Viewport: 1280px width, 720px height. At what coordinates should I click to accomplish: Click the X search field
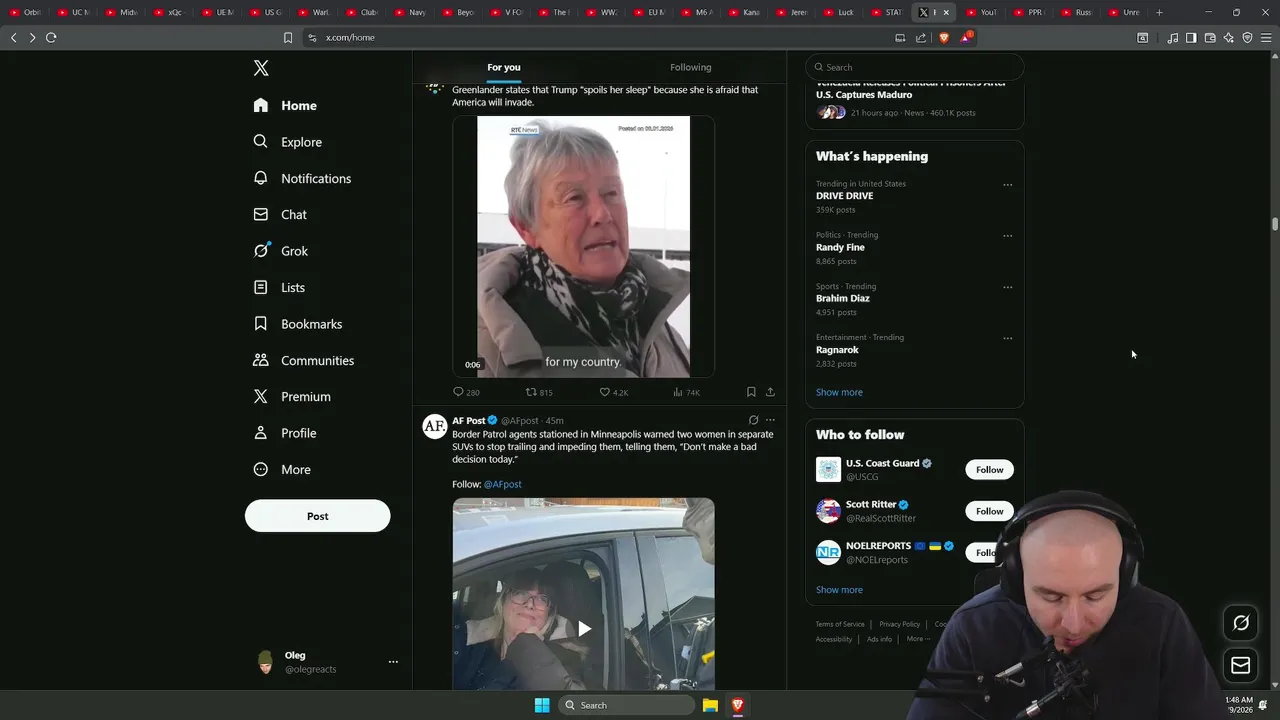(x=914, y=67)
